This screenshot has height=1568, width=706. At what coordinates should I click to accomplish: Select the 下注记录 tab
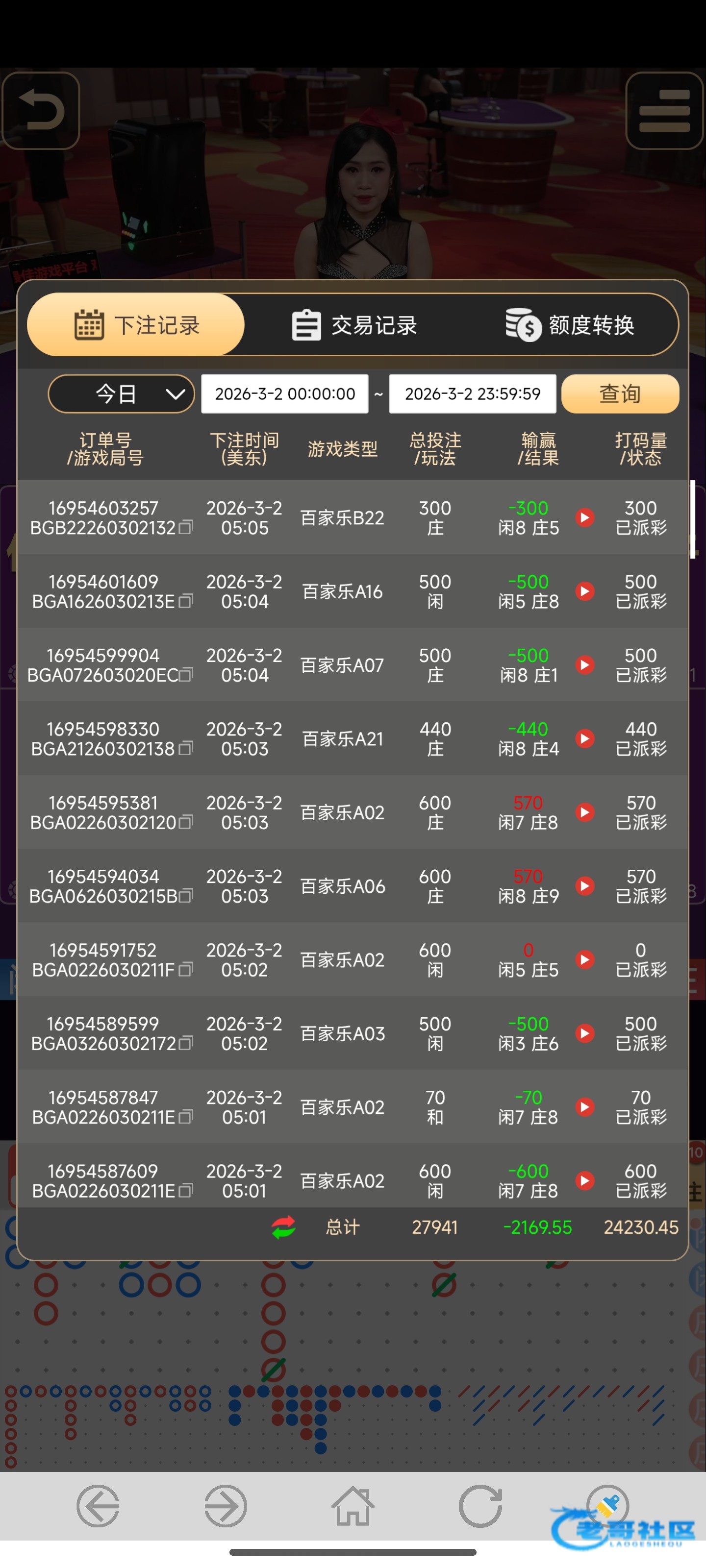136,325
